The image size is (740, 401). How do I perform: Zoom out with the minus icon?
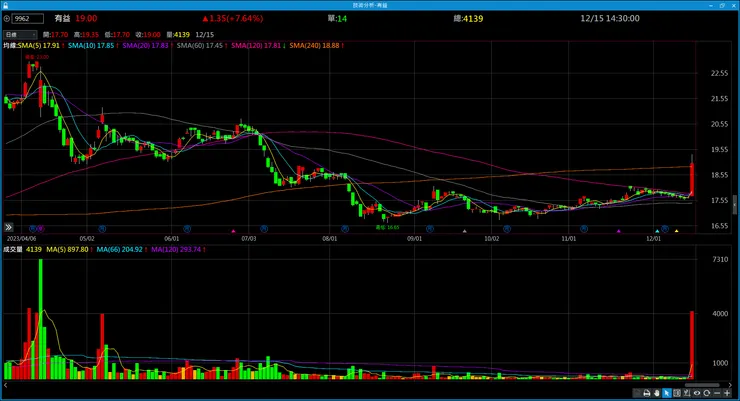click(x=717, y=393)
